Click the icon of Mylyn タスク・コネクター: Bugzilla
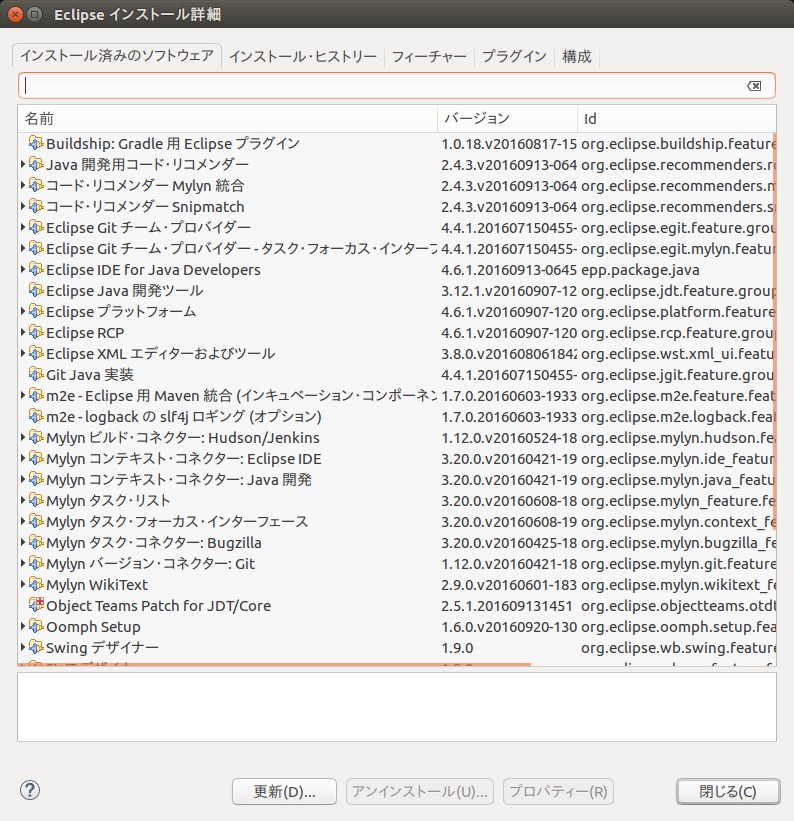The width and height of the screenshot is (794, 821). pos(36,542)
